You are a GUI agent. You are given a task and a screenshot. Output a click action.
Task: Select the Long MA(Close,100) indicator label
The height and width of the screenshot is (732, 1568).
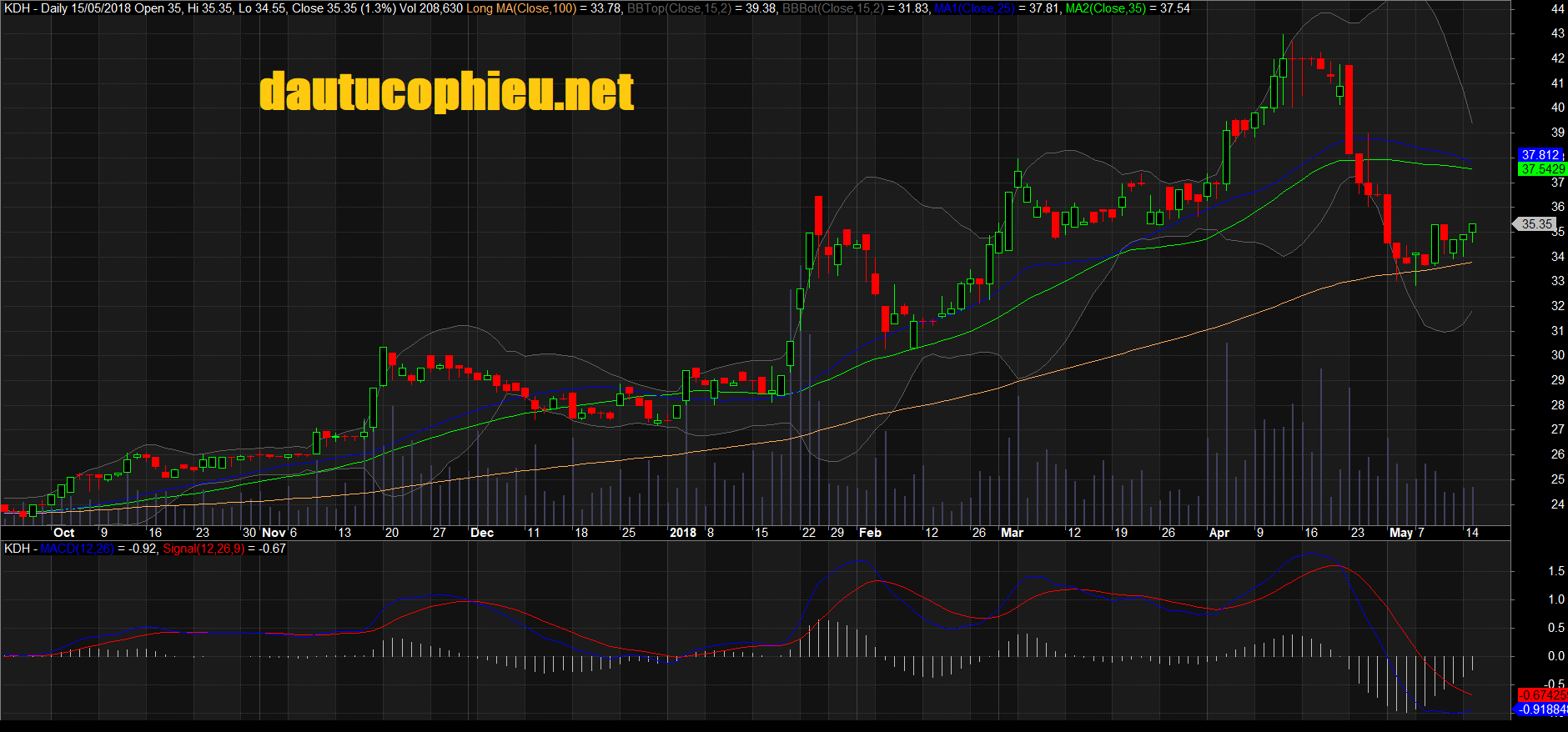coord(520,8)
